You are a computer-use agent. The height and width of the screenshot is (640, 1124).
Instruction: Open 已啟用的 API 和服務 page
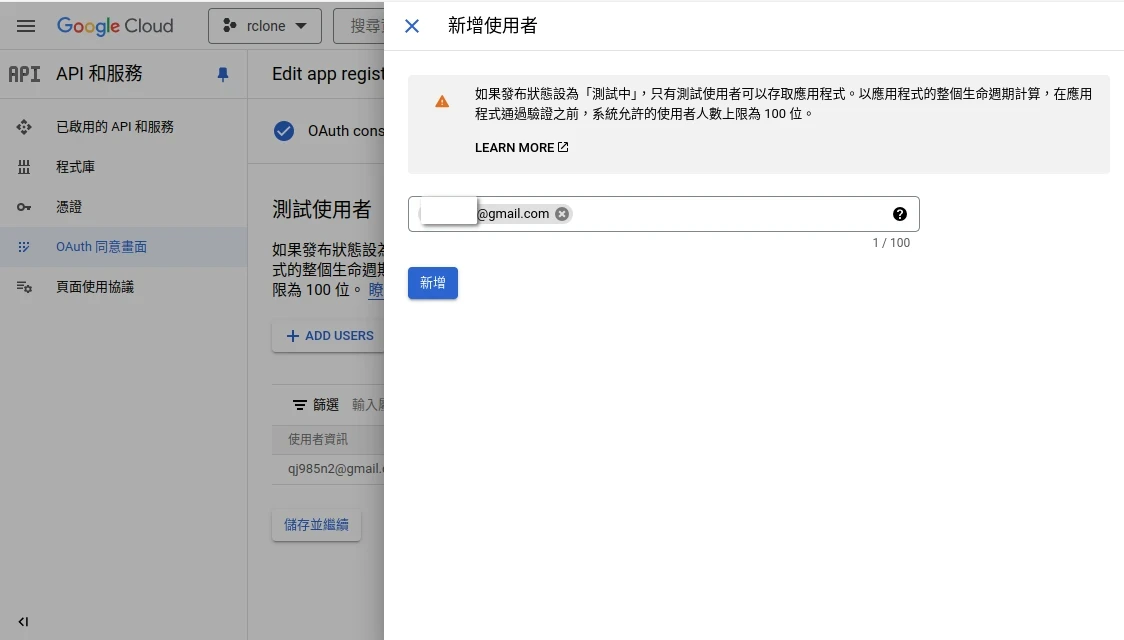point(115,127)
